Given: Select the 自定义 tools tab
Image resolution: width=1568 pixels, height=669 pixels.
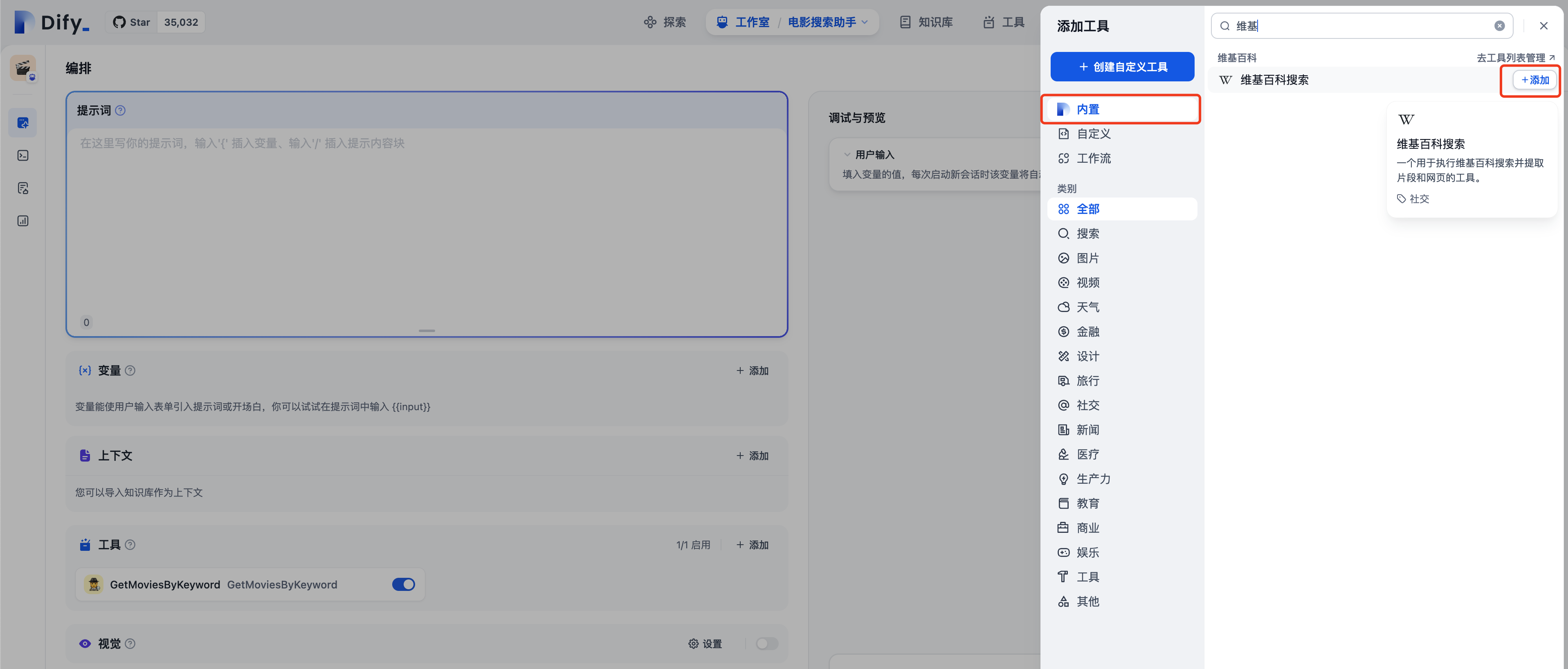Looking at the screenshot, I should [1093, 134].
